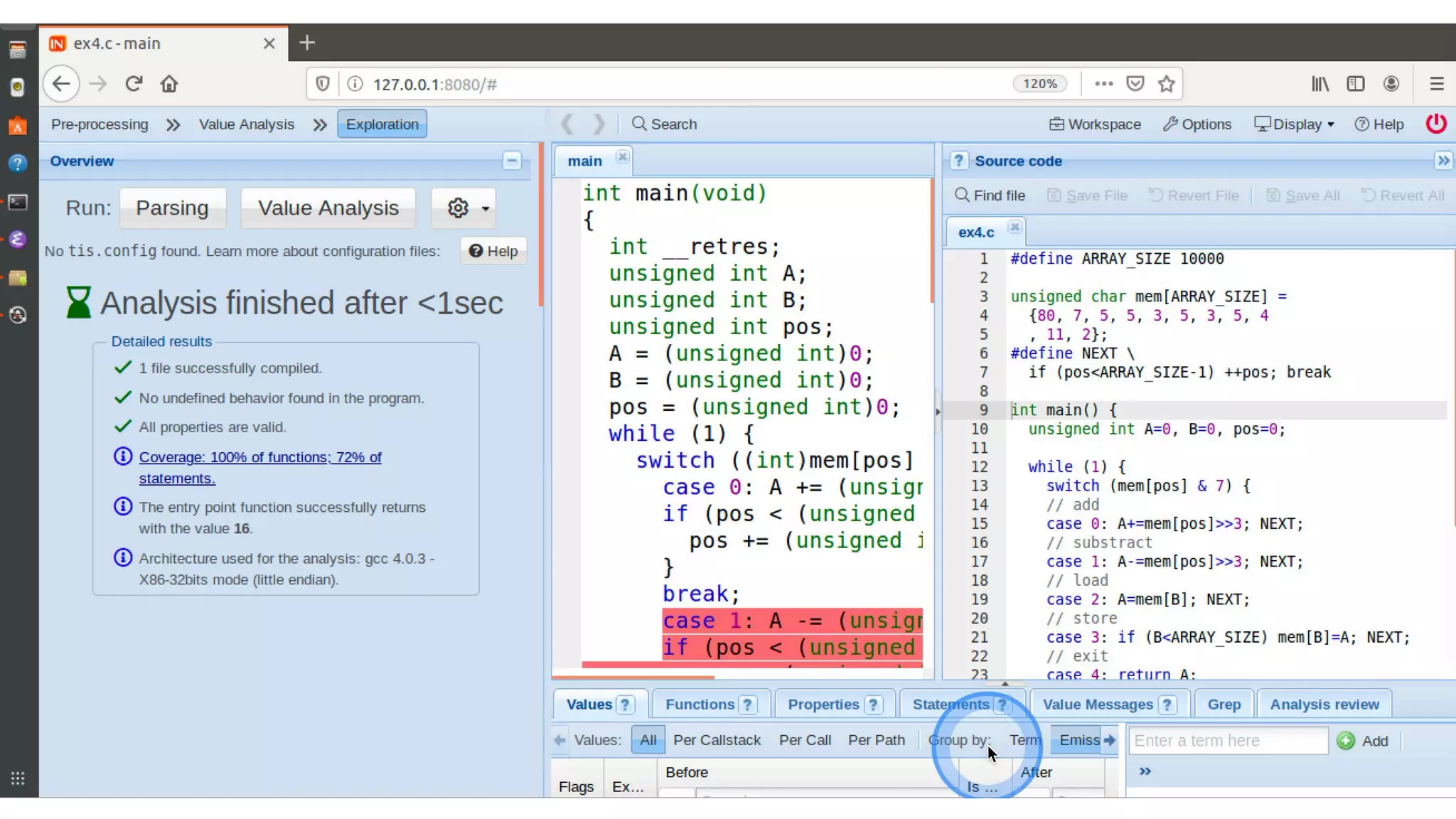Click the Search magnifier icon
This screenshot has width=1456, height=819.
[639, 124]
